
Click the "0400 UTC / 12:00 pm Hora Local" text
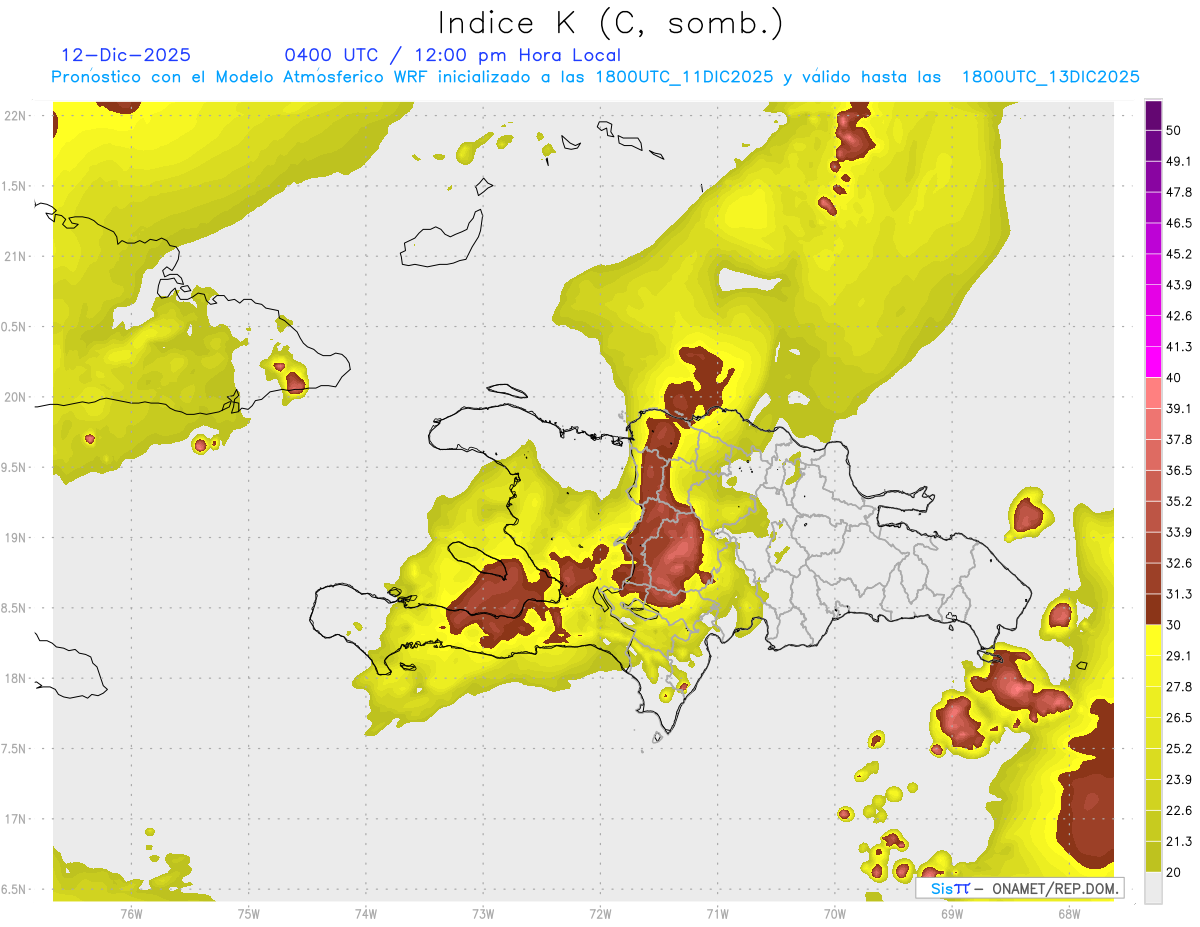point(453,55)
